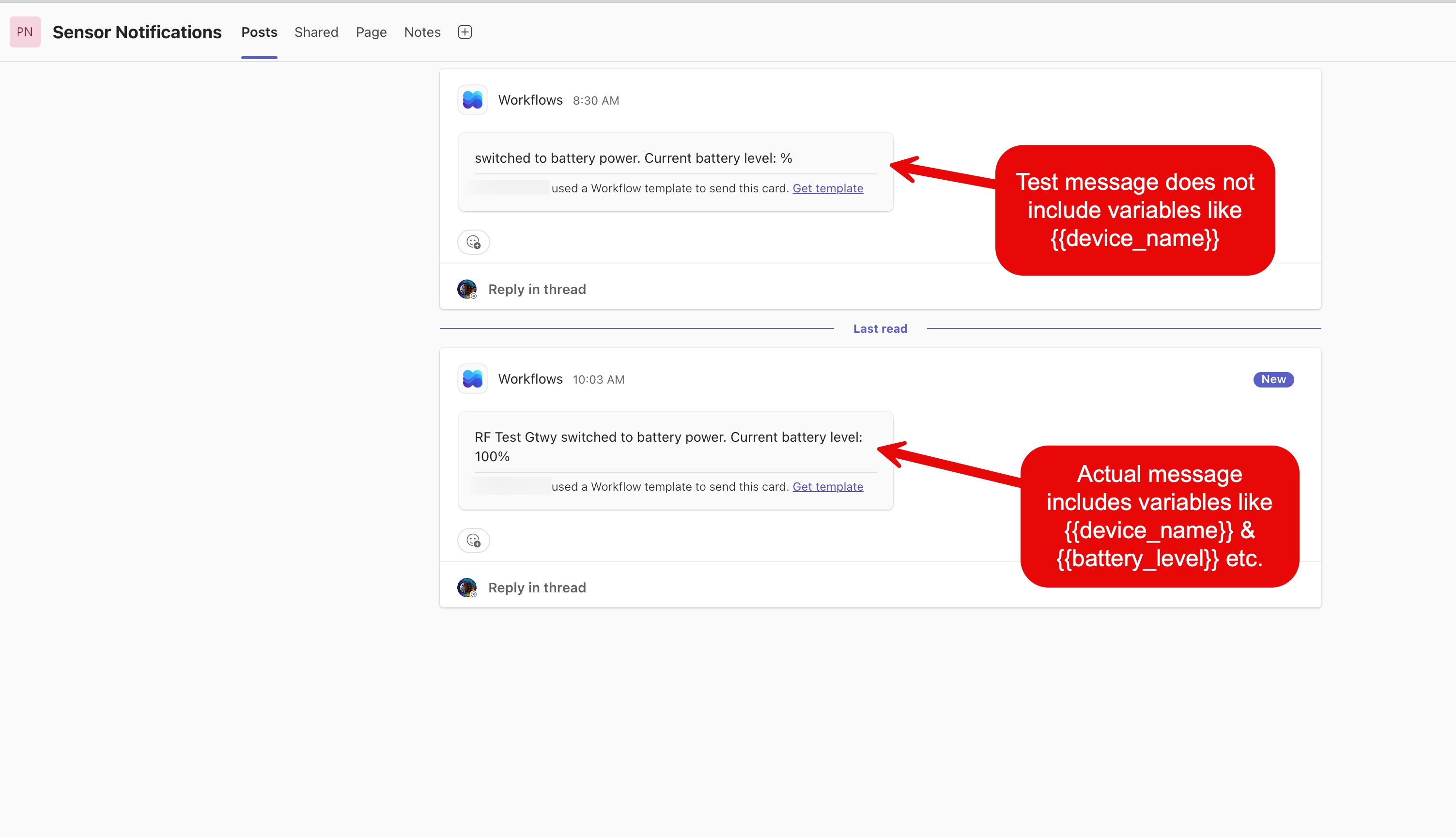Click user avatar beside 10:03 AM reply

point(467,588)
